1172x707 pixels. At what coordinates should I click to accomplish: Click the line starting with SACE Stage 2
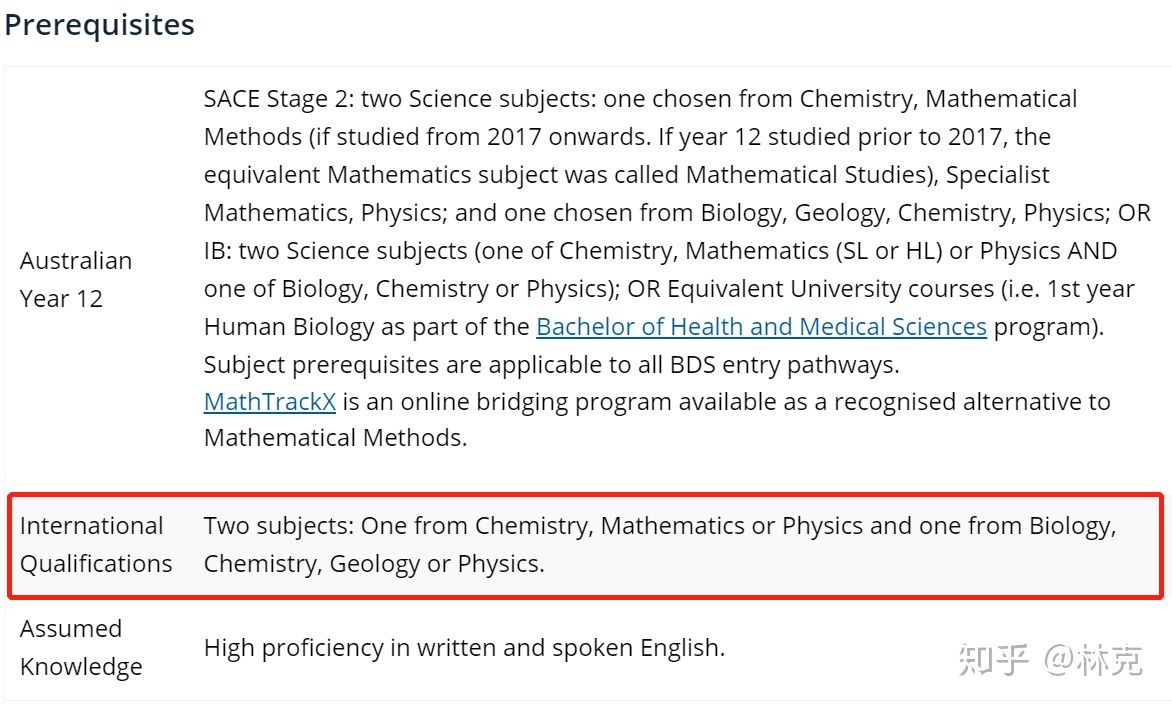coord(641,99)
